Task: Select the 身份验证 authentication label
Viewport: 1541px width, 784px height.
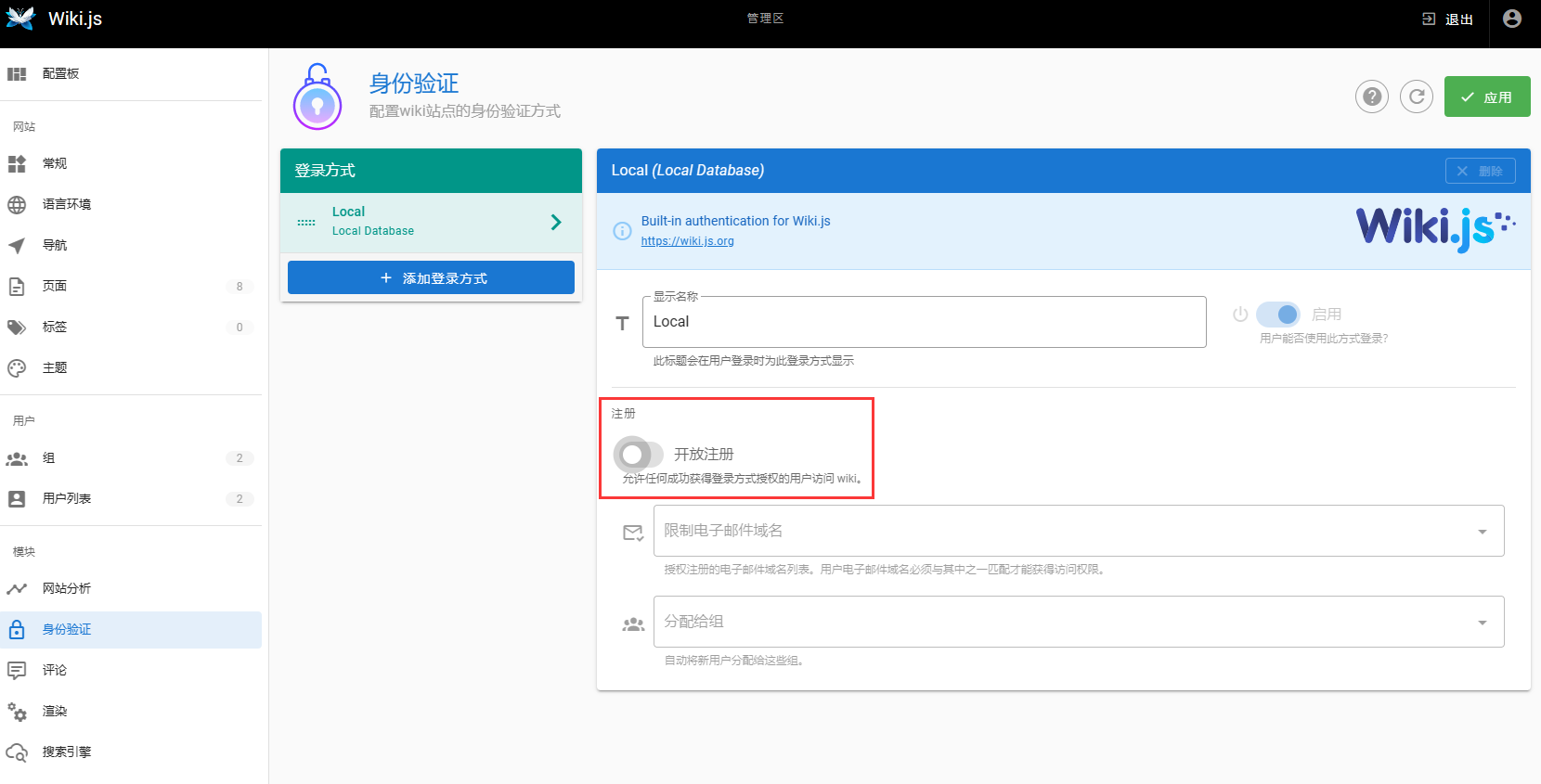Action: tap(67, 629)
